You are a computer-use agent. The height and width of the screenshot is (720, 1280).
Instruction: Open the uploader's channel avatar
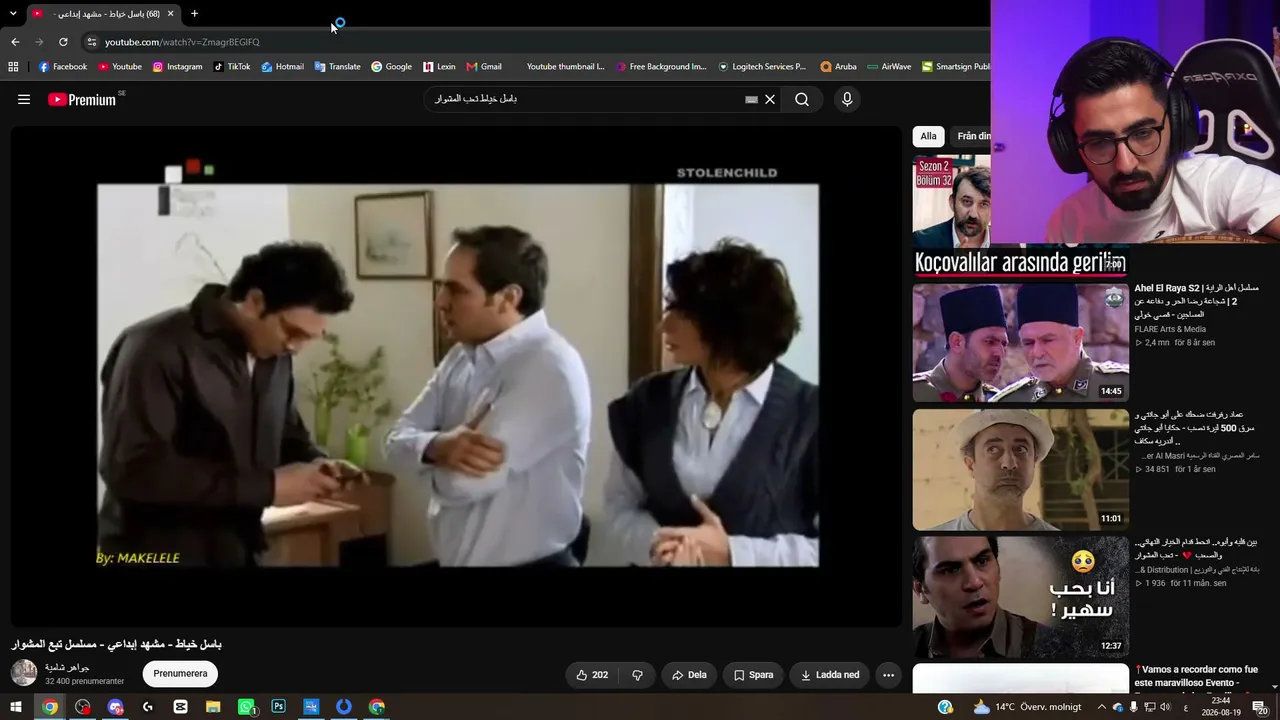point(24,673)
